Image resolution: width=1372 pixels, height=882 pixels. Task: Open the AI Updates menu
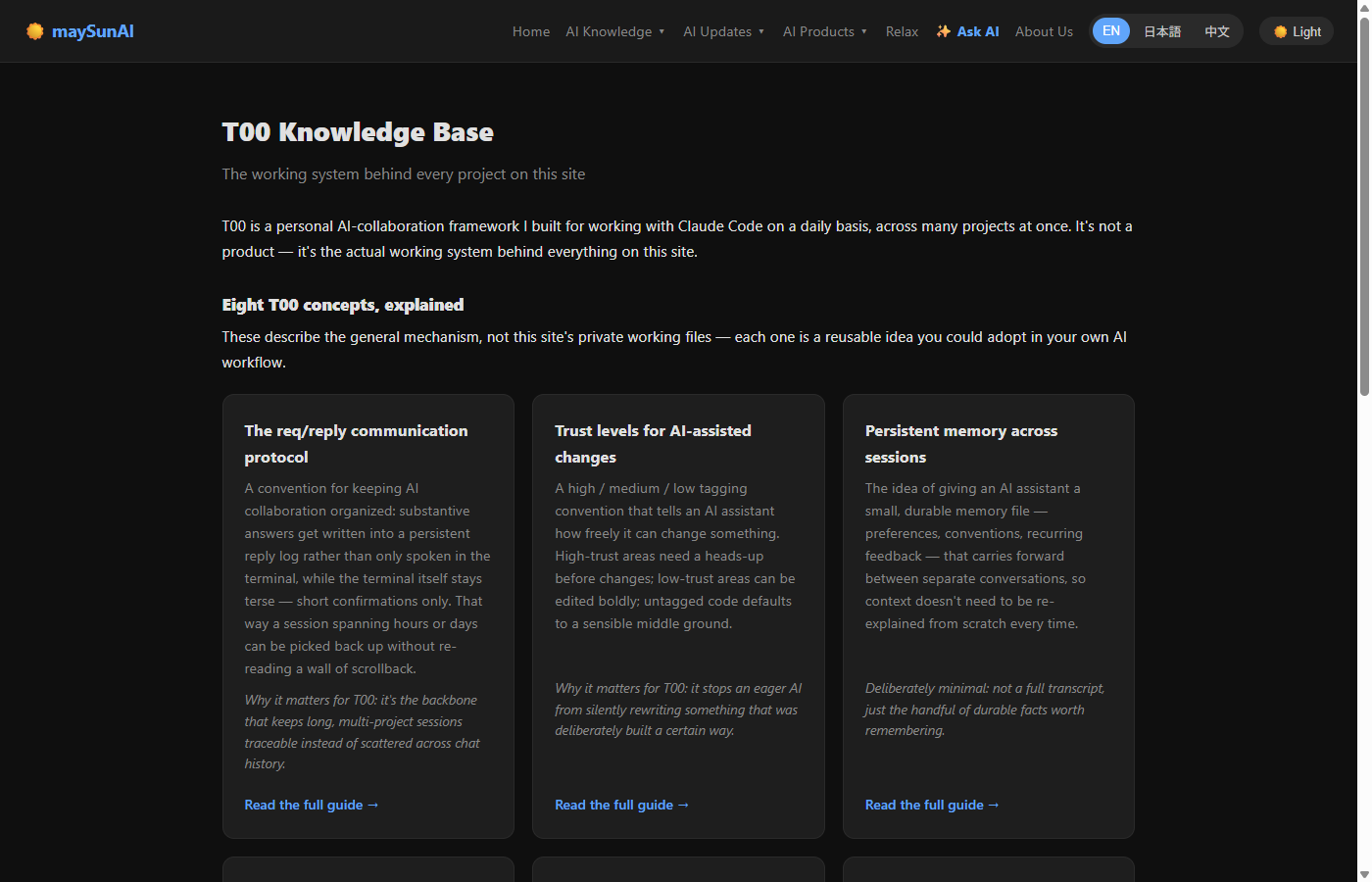[724, 31]
